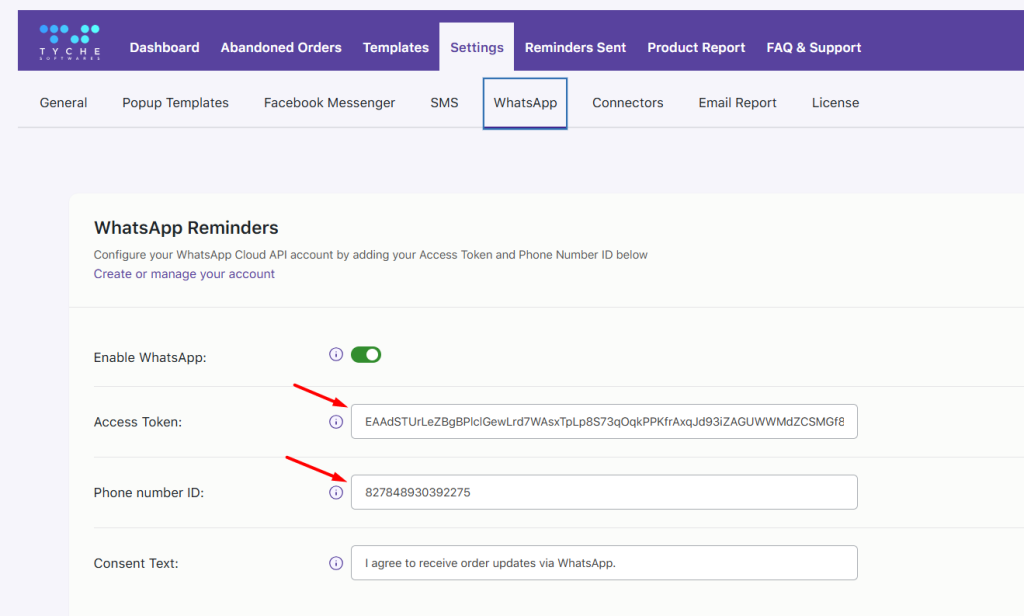Open the Templates section
The image size is (1024, 616).
[395, 47]
